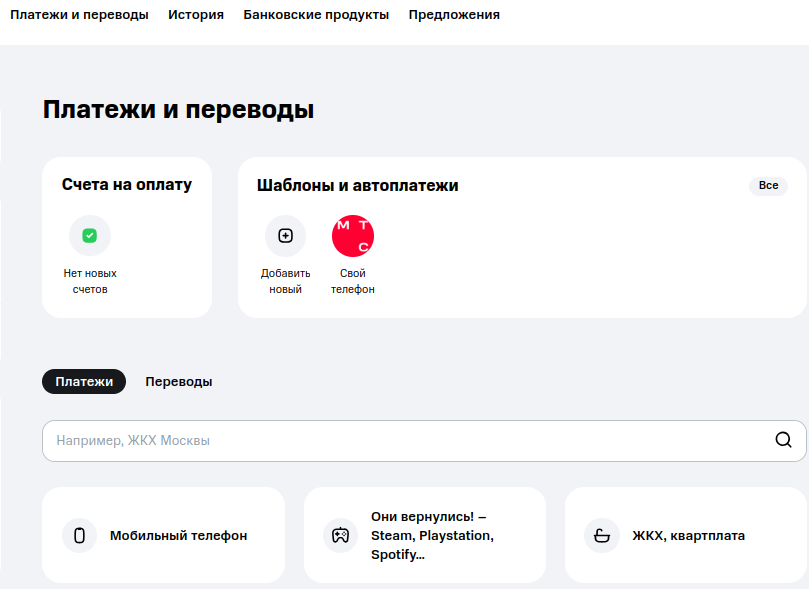Open the Платежи и переводы menu item
This screenshot has width=809, height=589.
click(79, 15)
